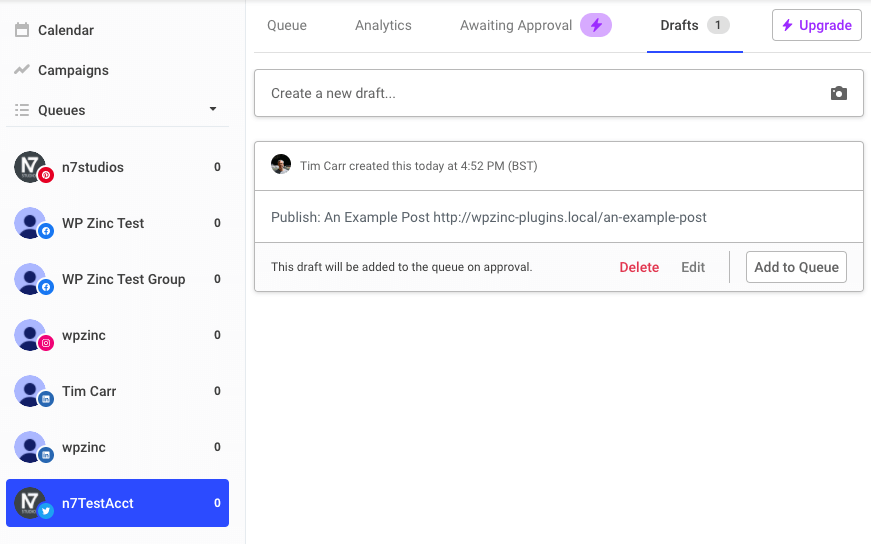Select n7TestAcct Twitter account avatar
This screenshot has width=871, height=544.
pyautogui.click(x=31, y=503)
